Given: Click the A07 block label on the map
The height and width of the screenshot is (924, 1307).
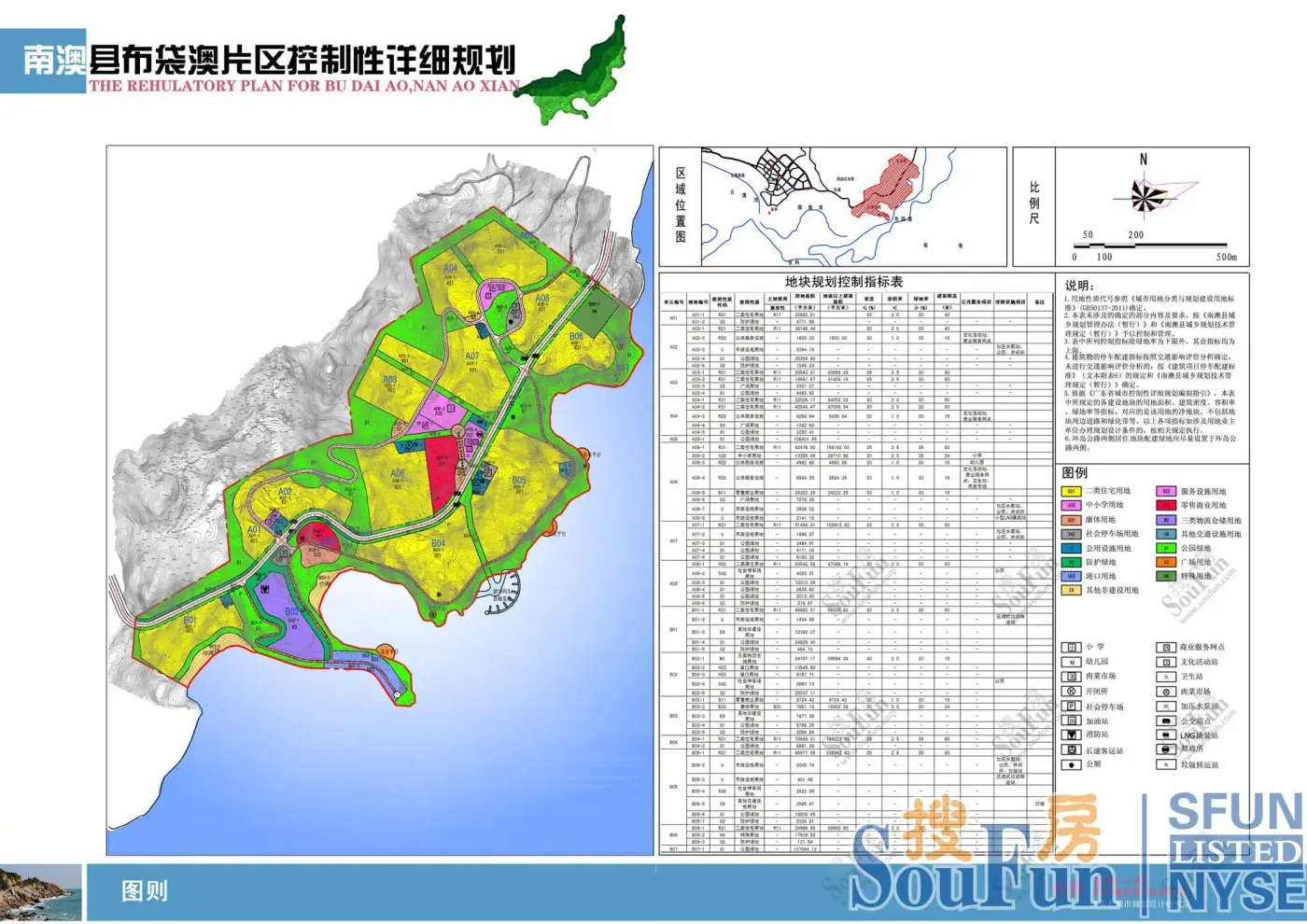Looking at the screenshot, I should [472, 356].
